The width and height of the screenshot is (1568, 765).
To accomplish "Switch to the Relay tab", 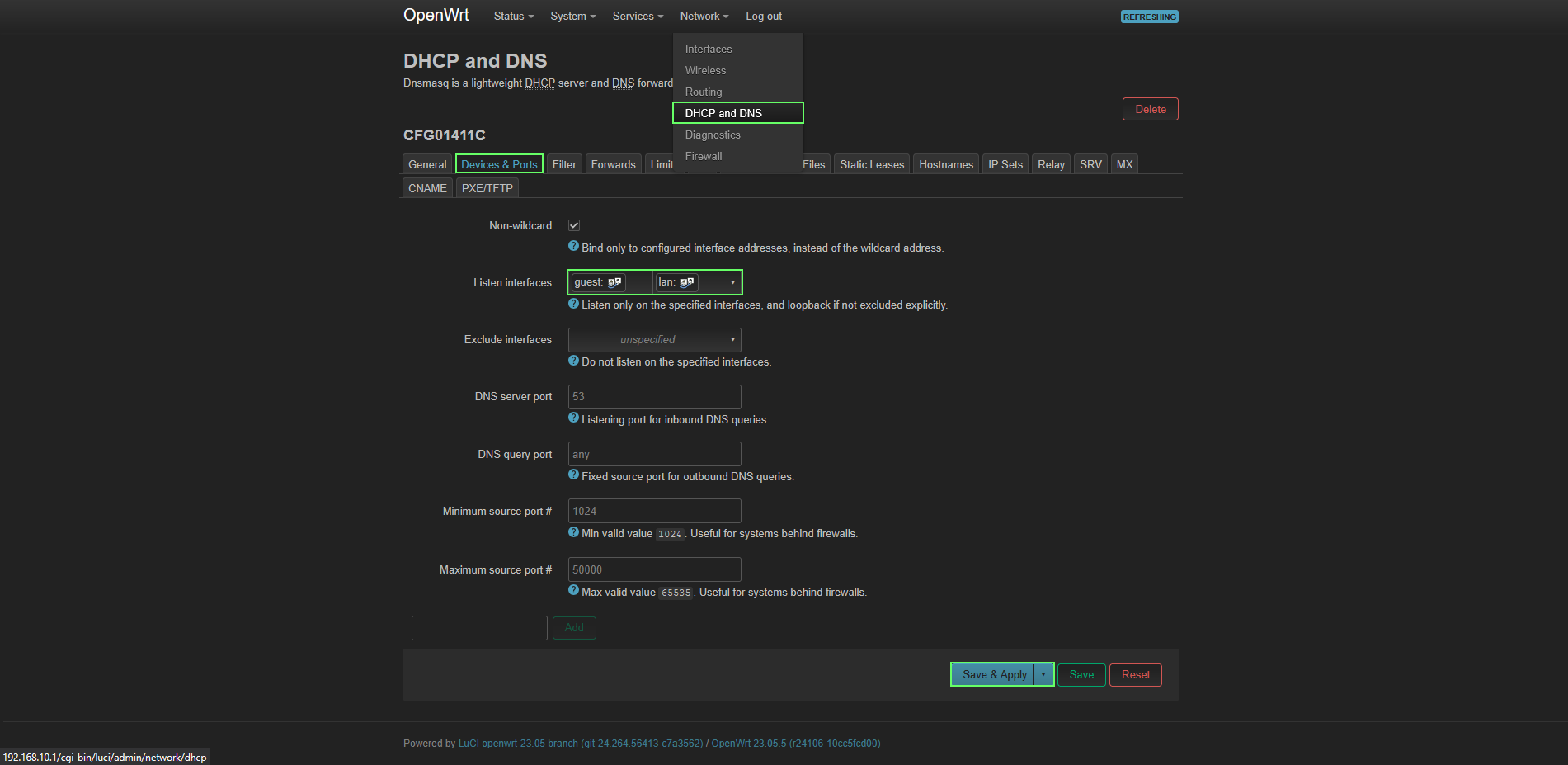I will (x=1051, y=164).
